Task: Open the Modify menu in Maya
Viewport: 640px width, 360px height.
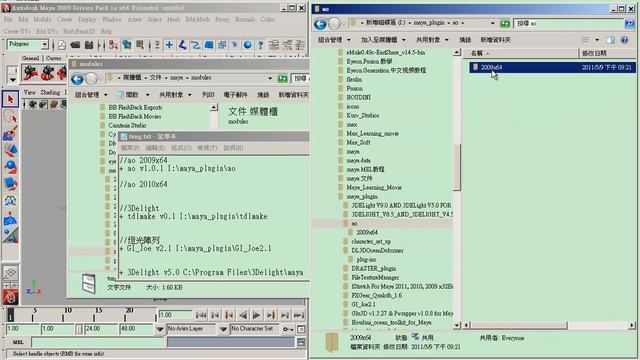Action: (42, 19)
